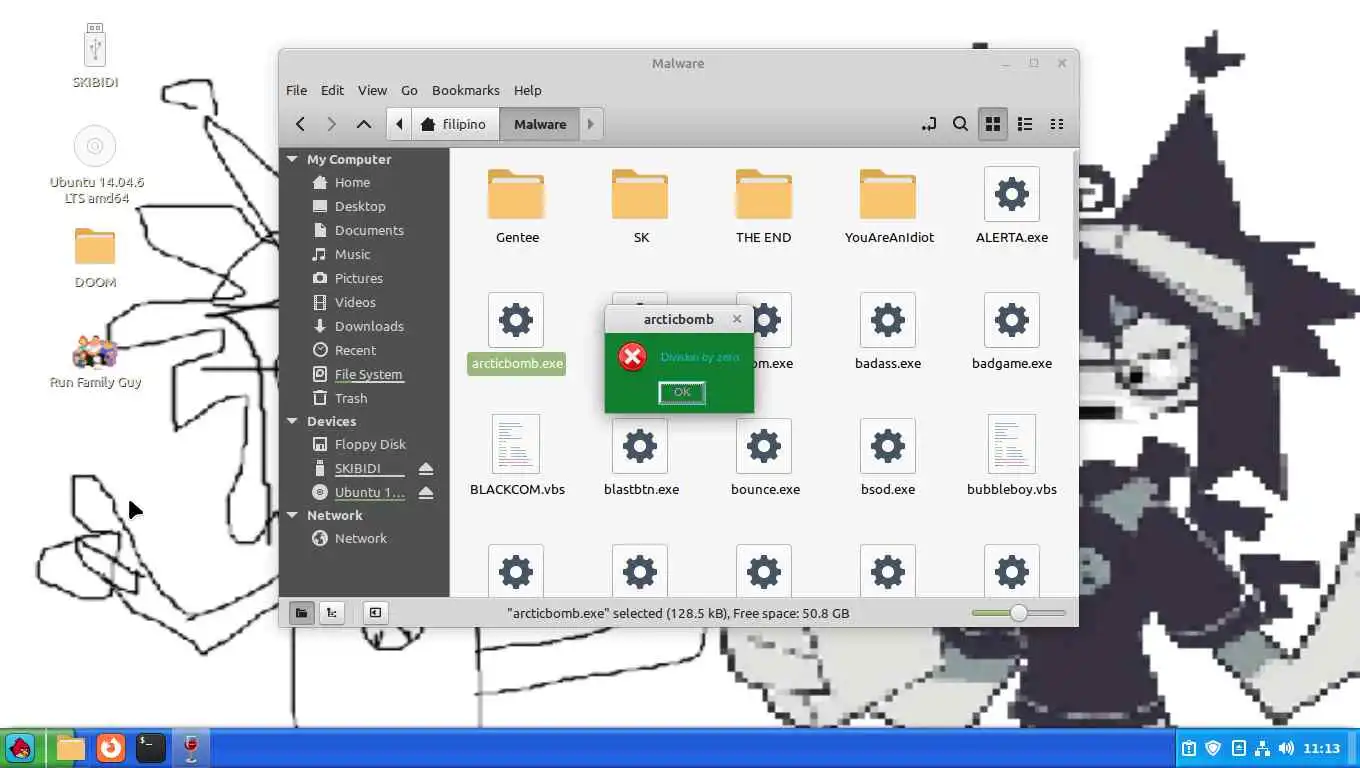
Task: Close the arcticbomb error dialog
Action: [737, 319]
